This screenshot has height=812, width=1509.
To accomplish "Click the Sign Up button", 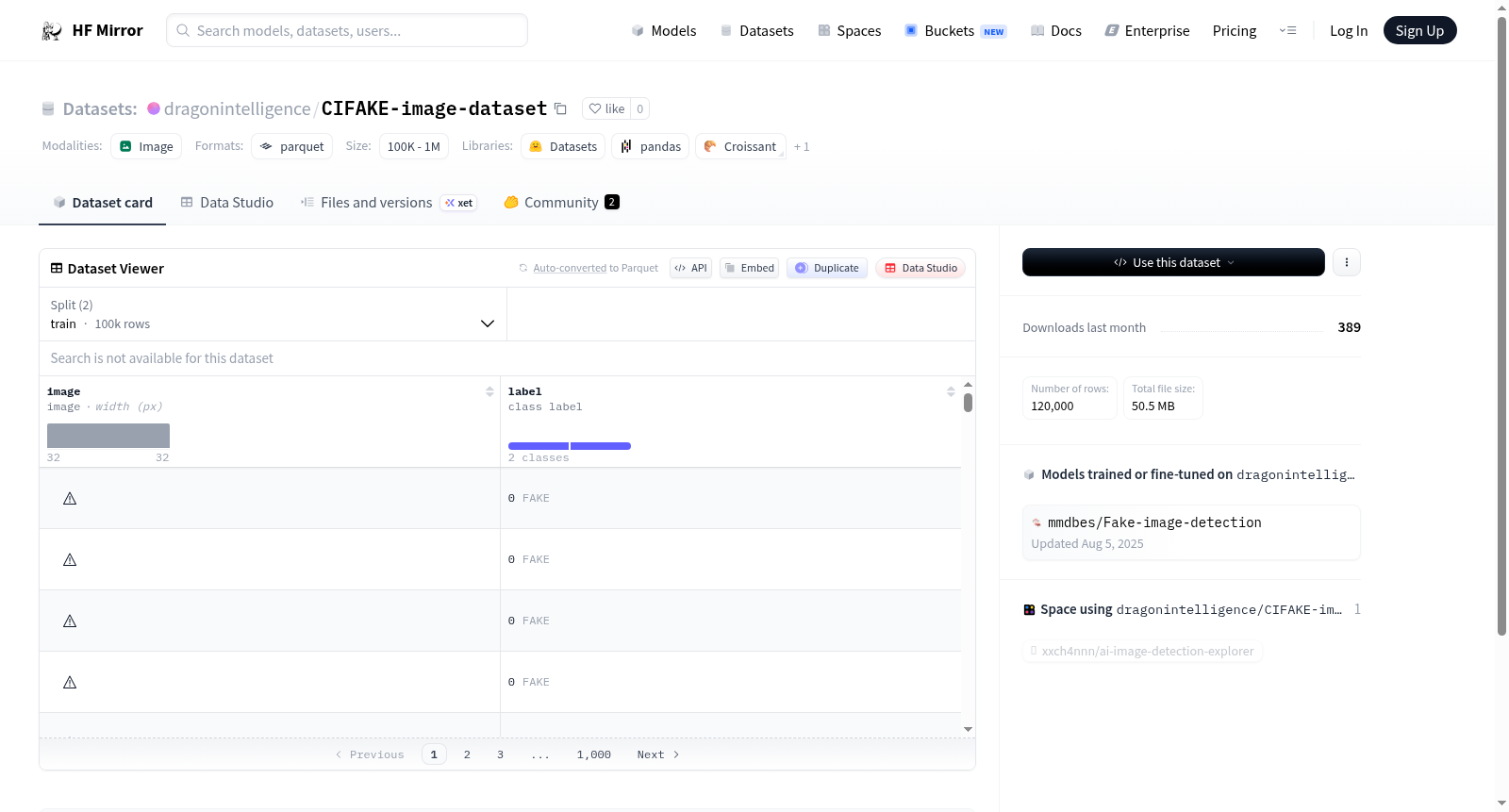I will point(1420,30).
